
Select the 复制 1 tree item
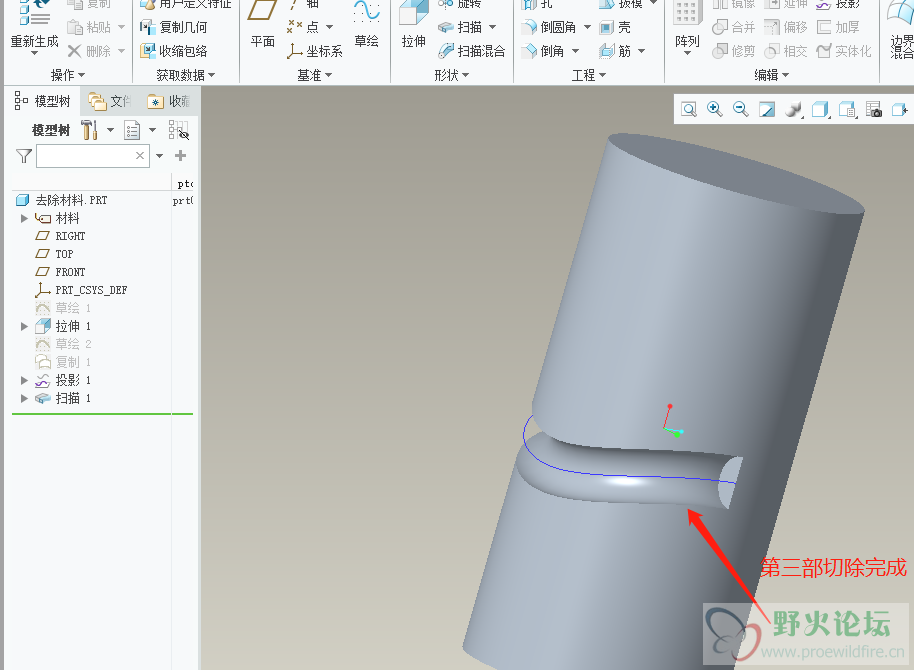(x=63, y=362)
